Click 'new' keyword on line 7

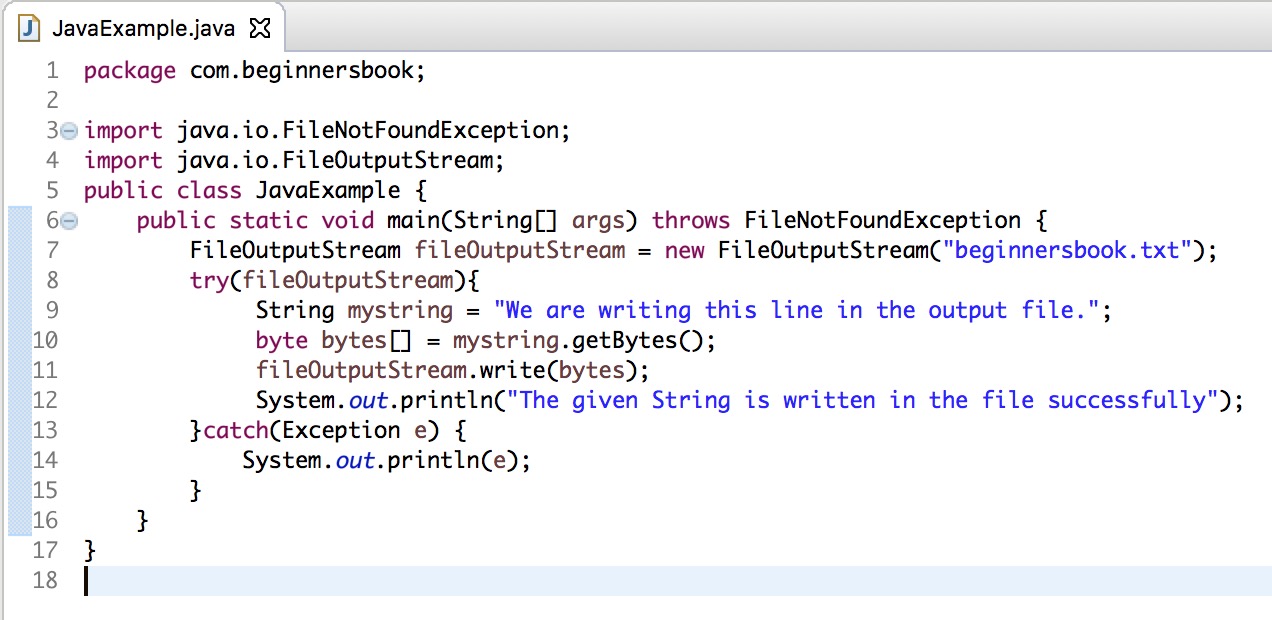click(x=684, y=251)
